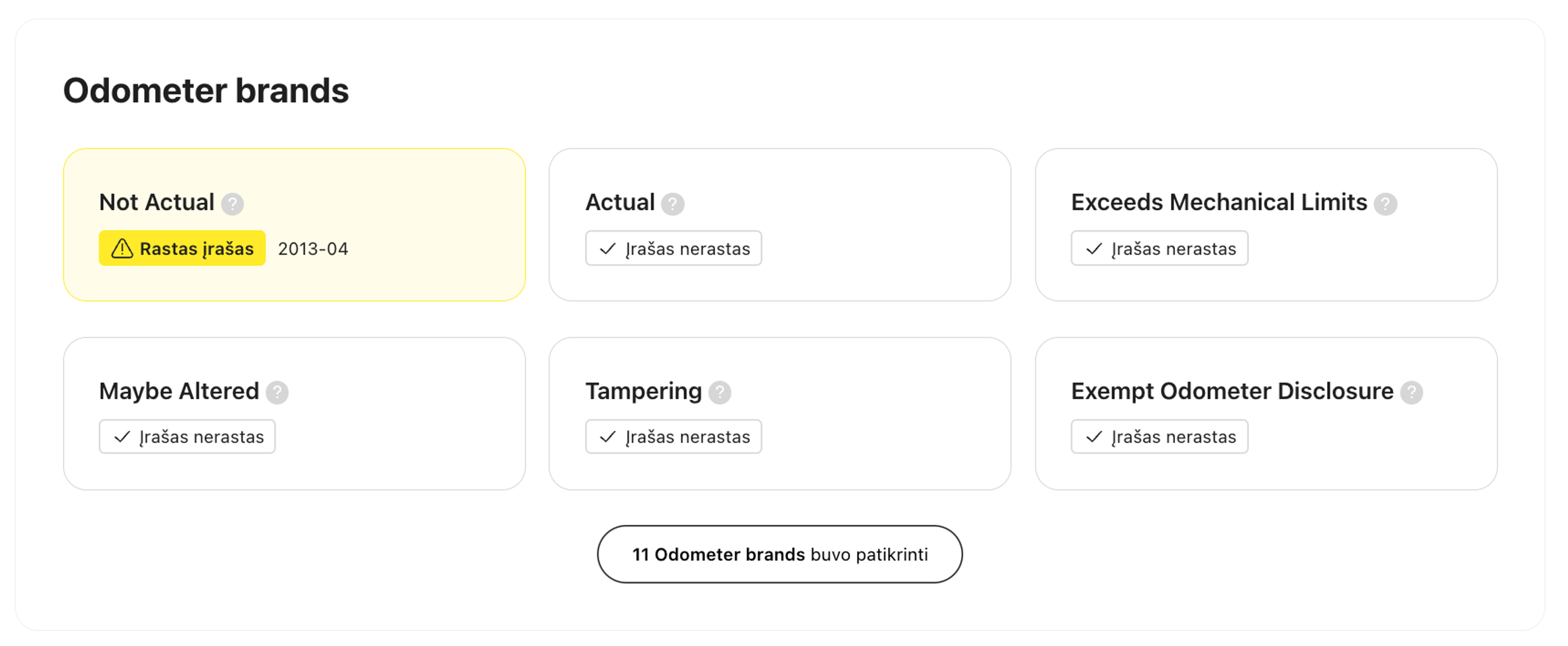
Task: Click the question mark beside Actual
Action: point(673,204)
